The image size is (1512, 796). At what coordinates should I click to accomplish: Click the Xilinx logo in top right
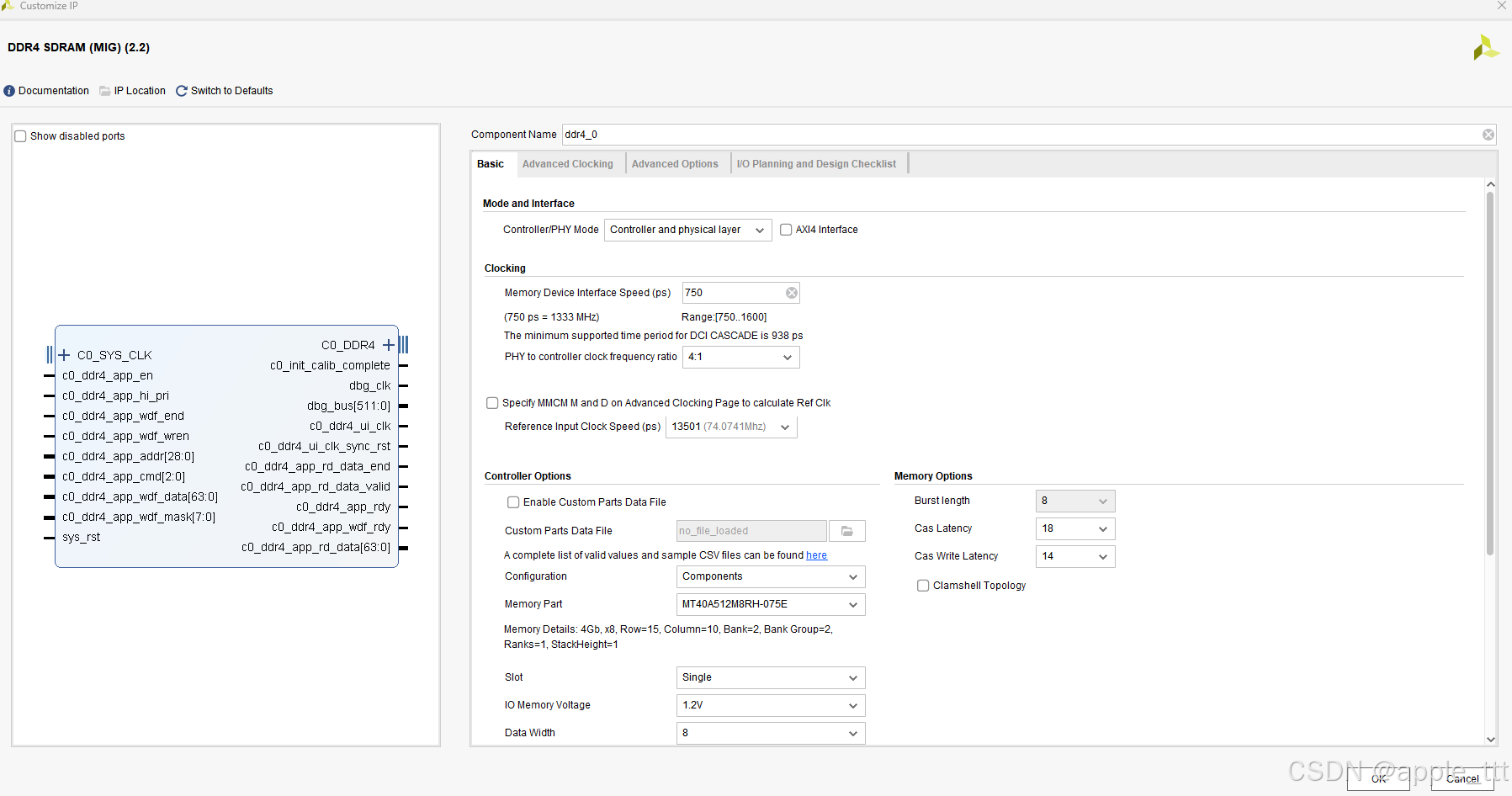click(x=1486, y=47)
